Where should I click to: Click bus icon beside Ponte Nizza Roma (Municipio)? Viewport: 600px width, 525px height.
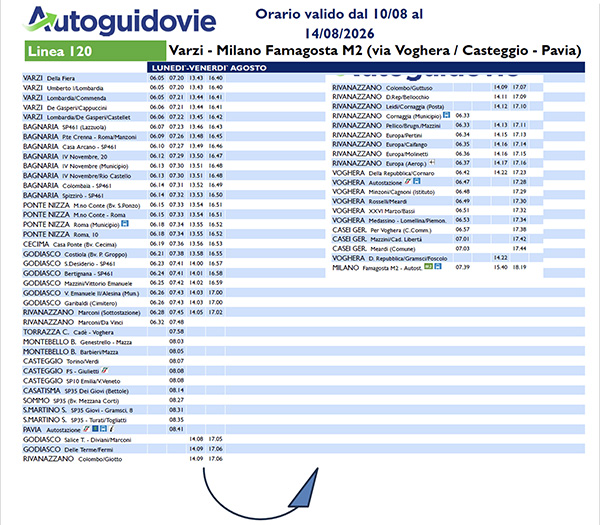(125, 223)
